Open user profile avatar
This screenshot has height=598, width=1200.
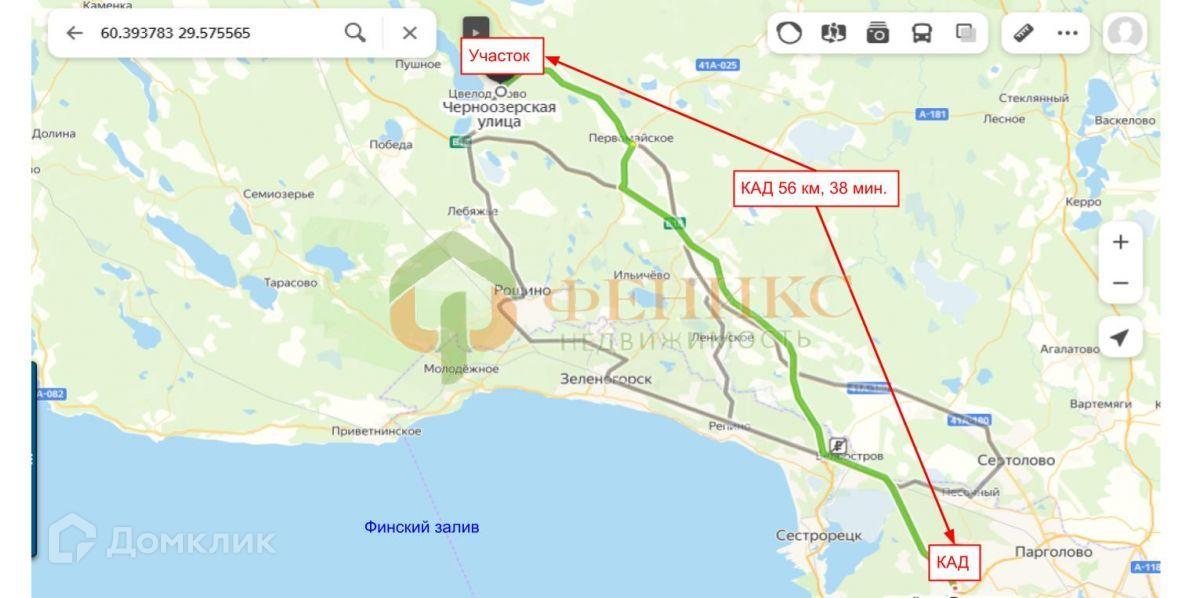click(x=1125, y=33)
